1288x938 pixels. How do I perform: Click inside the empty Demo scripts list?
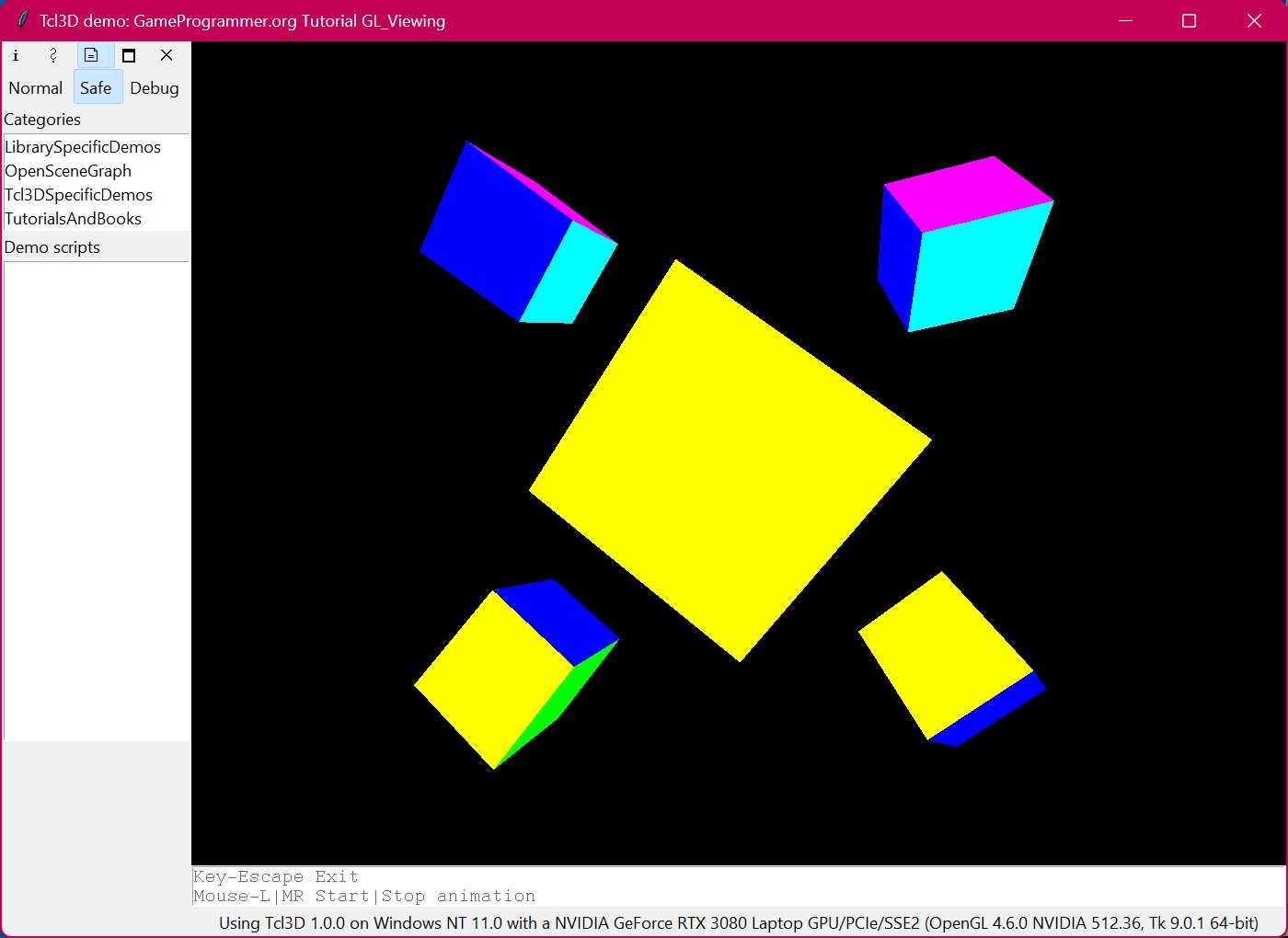[97, 501]
